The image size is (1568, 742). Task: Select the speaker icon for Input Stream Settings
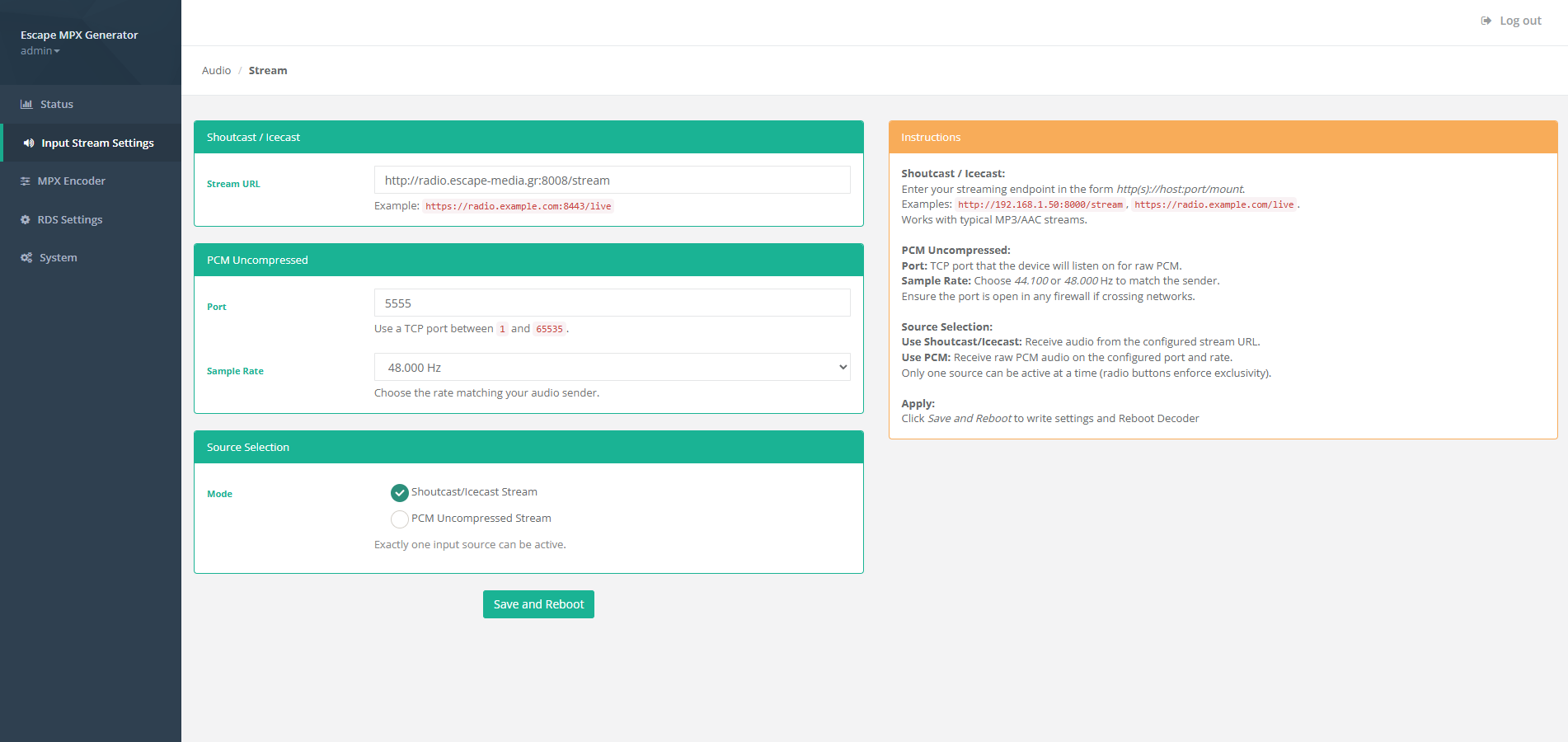(28, 143)
